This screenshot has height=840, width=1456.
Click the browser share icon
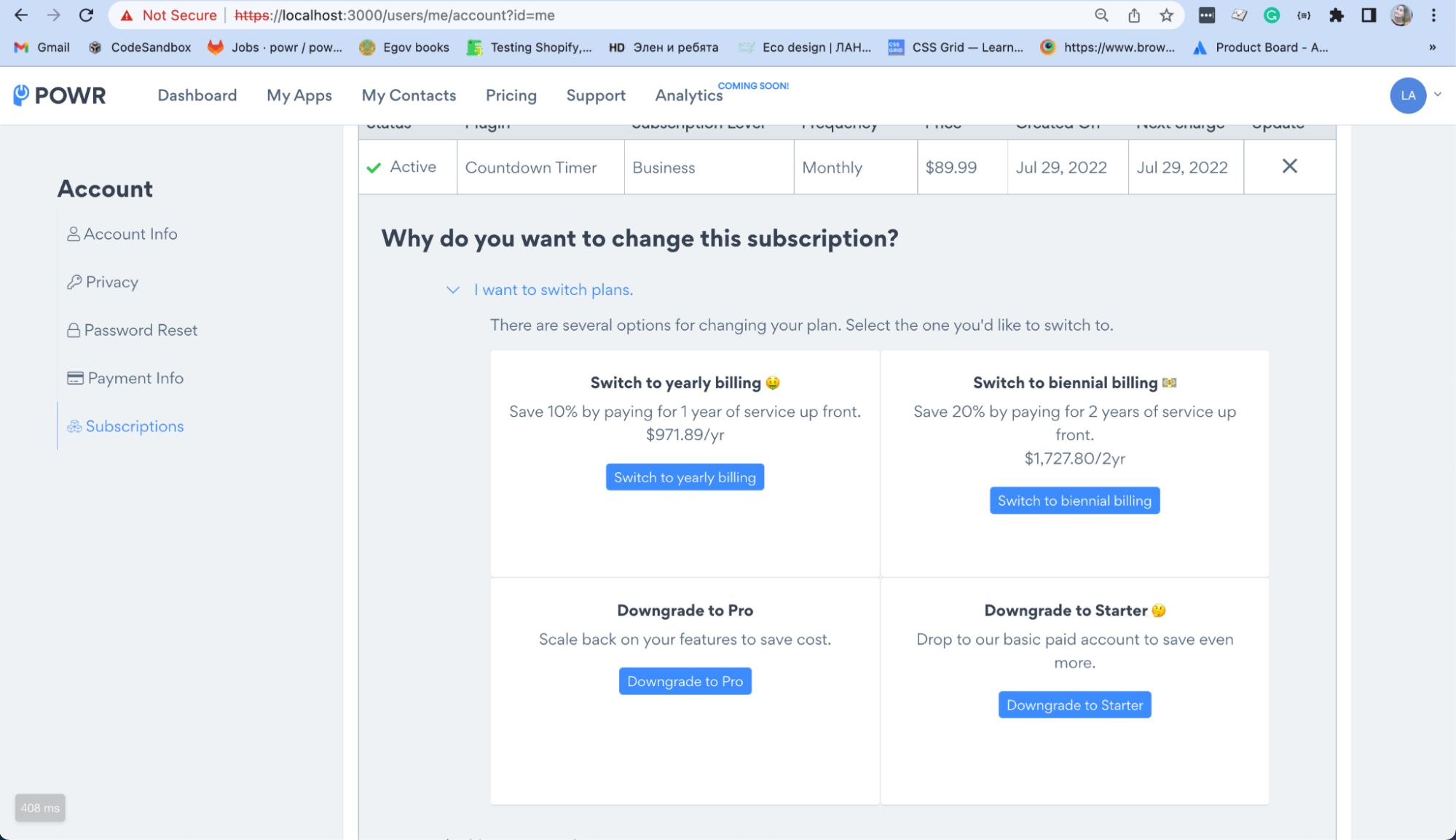pyautogui.click(x=1134, y=15)
